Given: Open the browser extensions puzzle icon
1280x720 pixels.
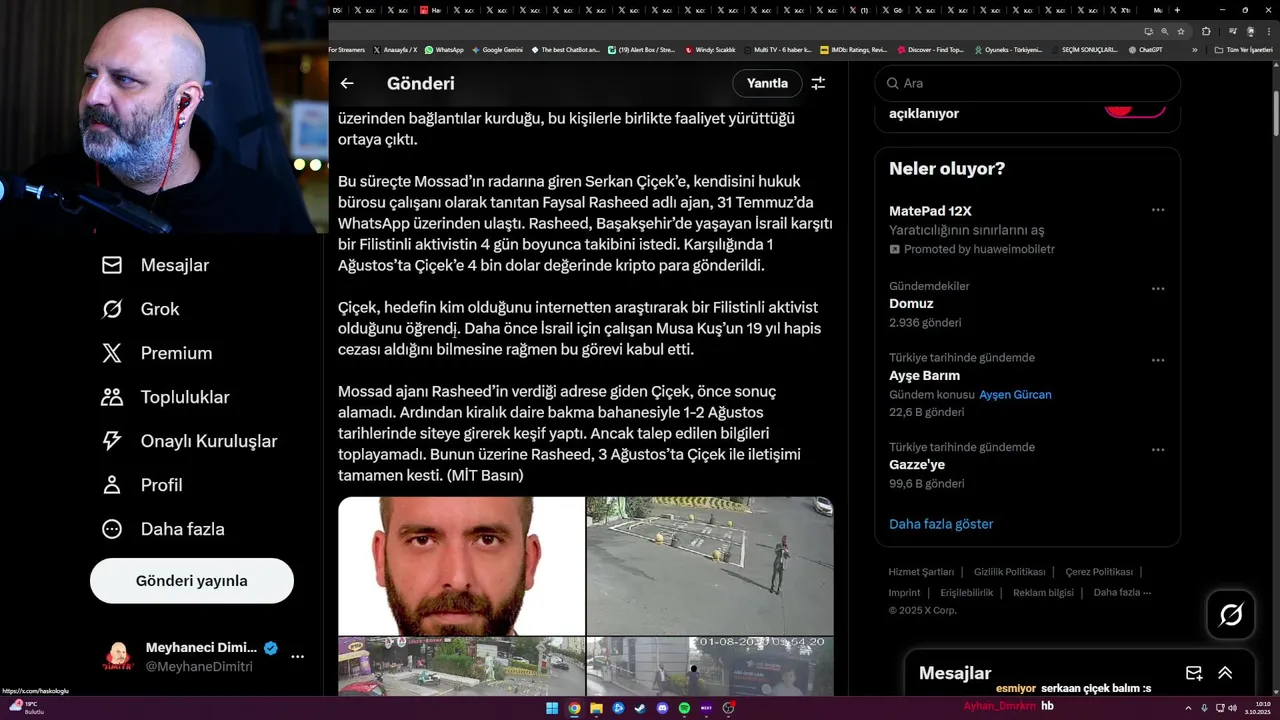Looking at the screenshot, I should [1206, 31].
